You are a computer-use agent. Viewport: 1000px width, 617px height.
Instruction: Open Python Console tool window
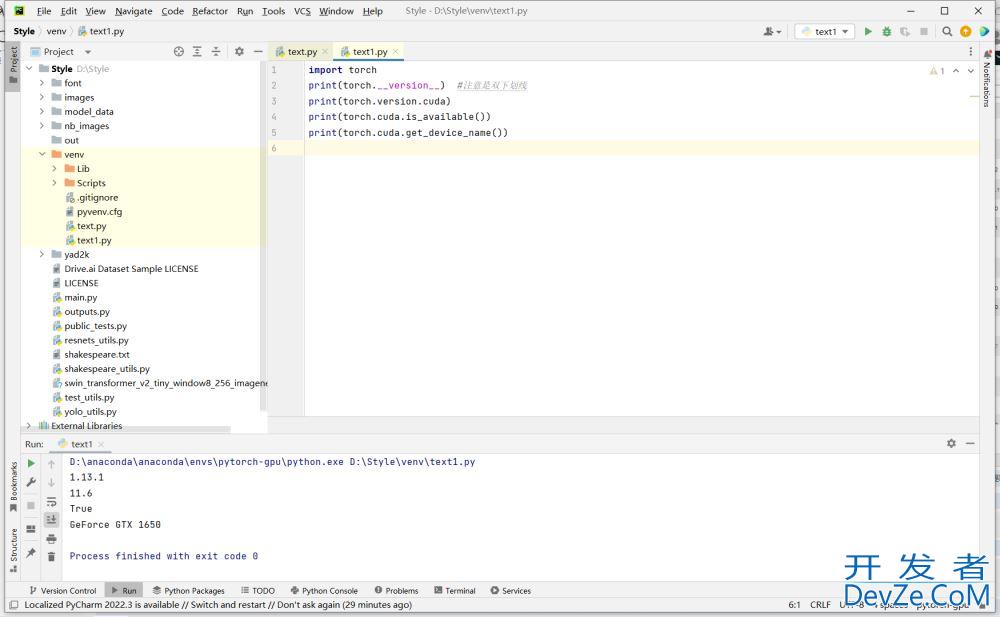[x=324, y=591]
